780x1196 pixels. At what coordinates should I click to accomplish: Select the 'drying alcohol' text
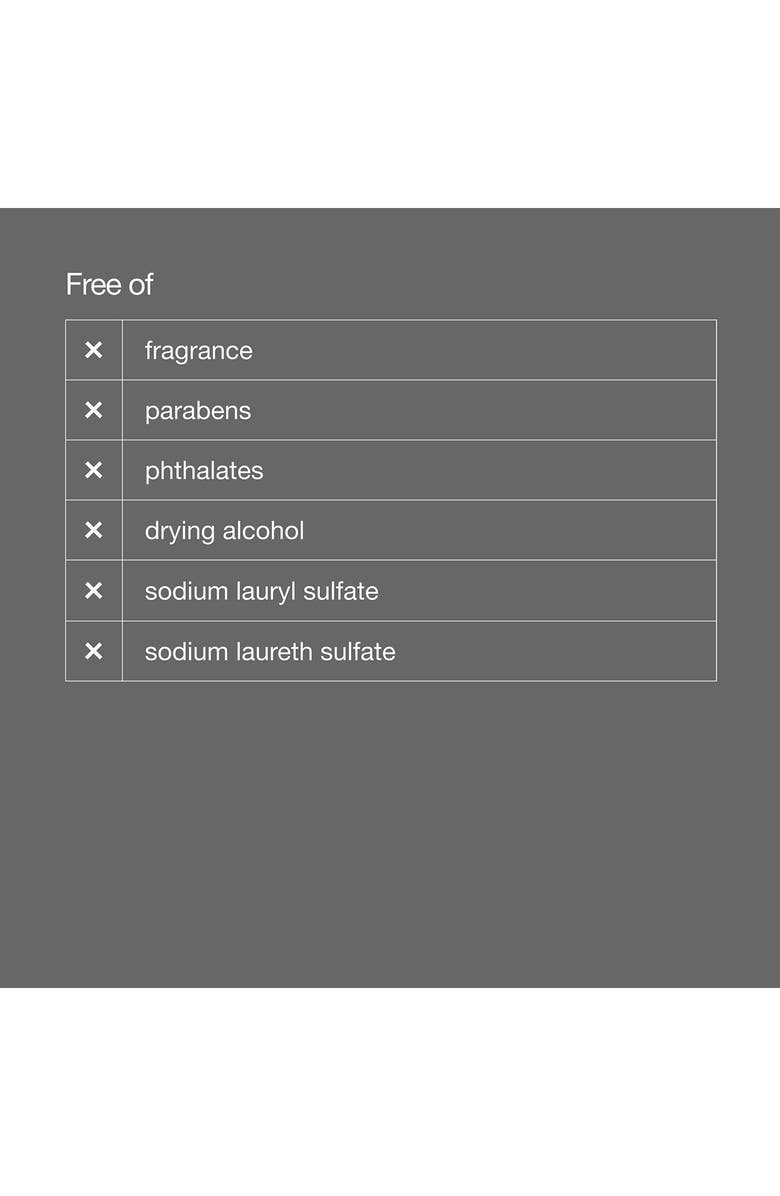pyautogui.click(x=224, y=531)
